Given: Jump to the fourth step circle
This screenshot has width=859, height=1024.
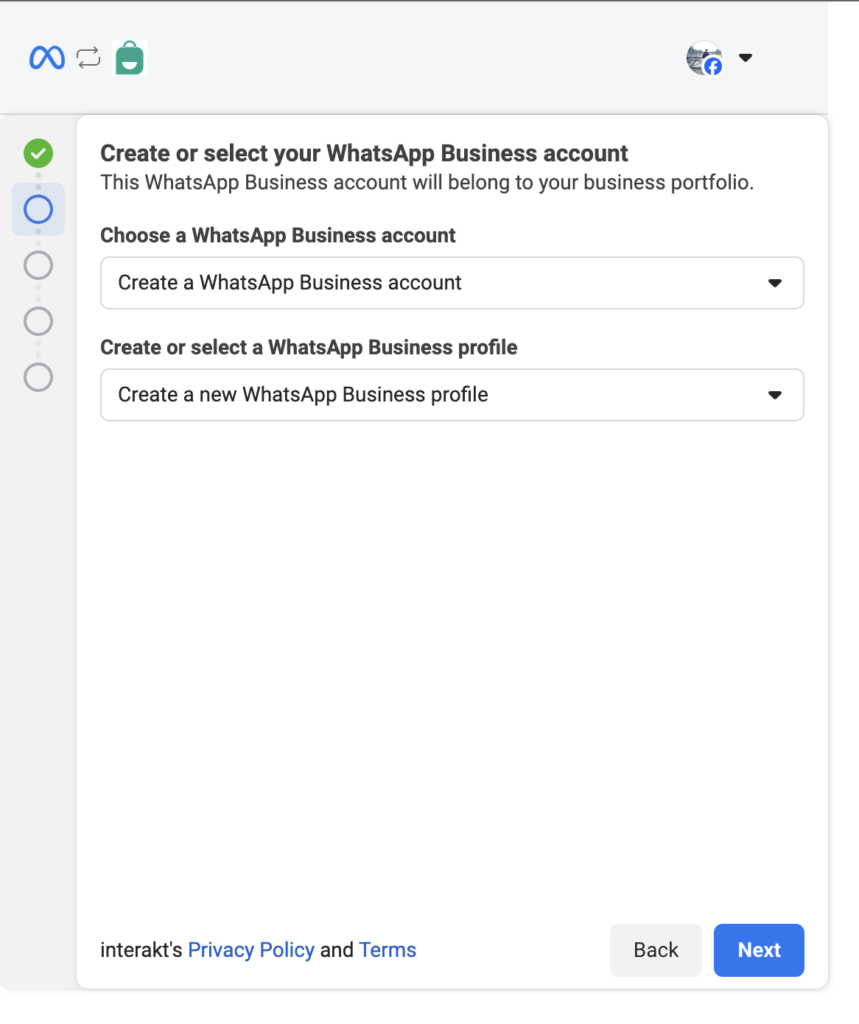Looking at the screenshot, I should point(39,321).
